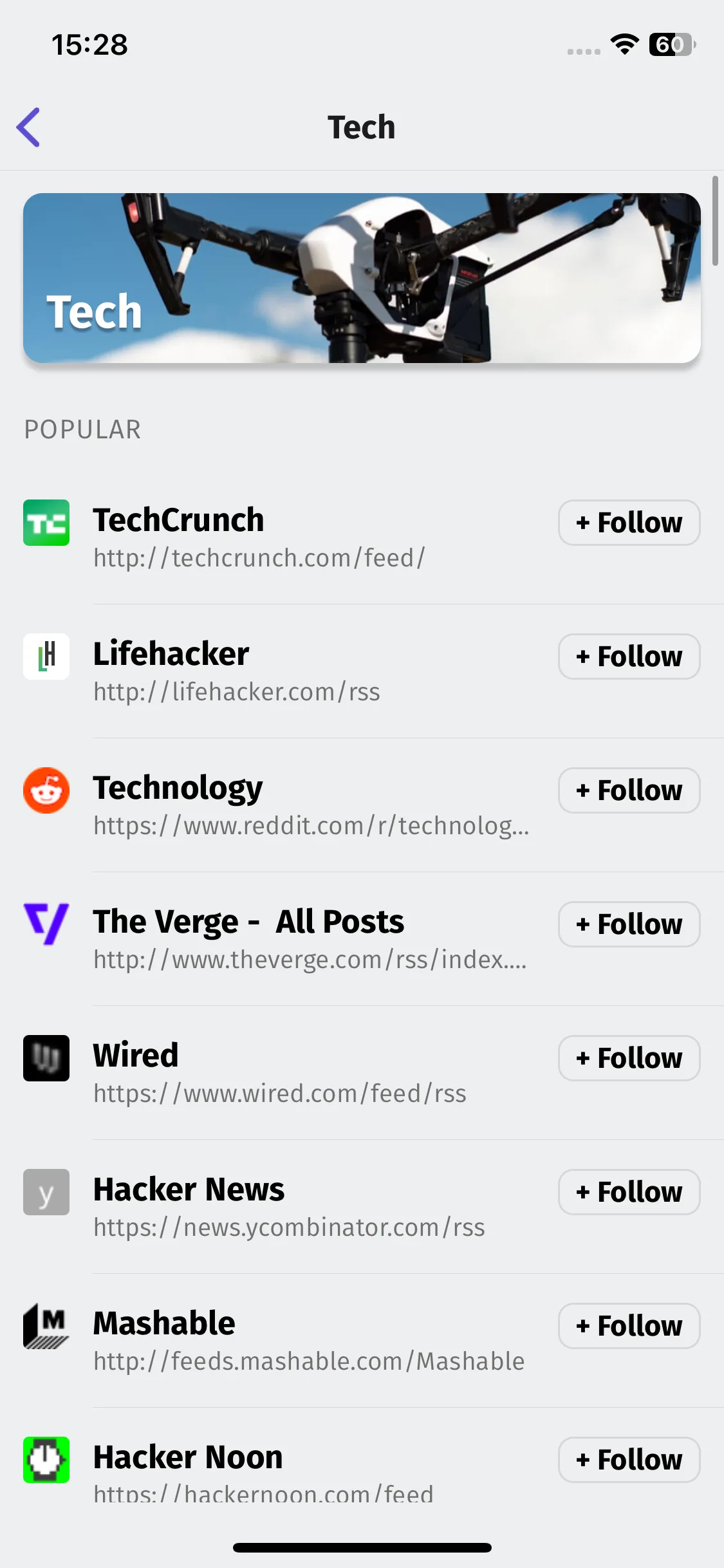Screen dimensions: 724x1568
Task: Tap the Reddit Technology icon
Action: pyautogui.click(x=46, y=790)
